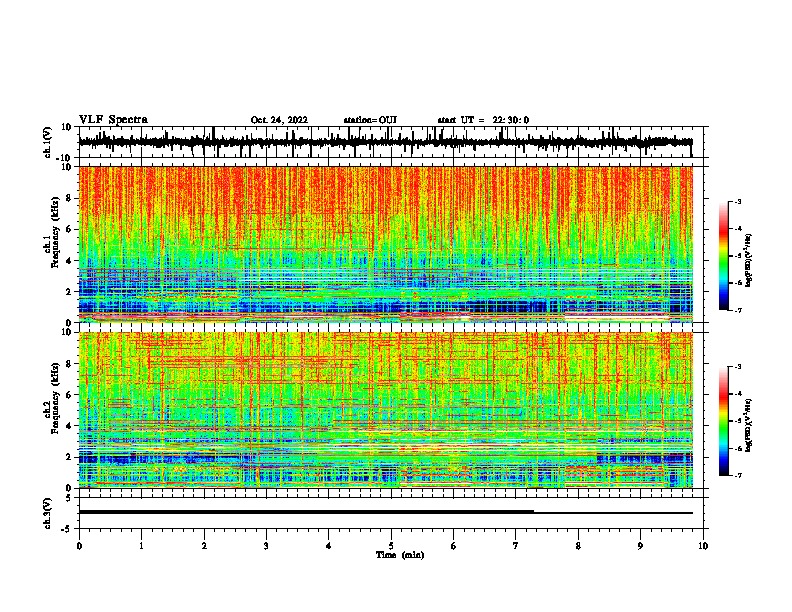792x612 pixels.
Task: Click the time axis tick label "9"
Action: pyautogui.click(x=640, y=546)
